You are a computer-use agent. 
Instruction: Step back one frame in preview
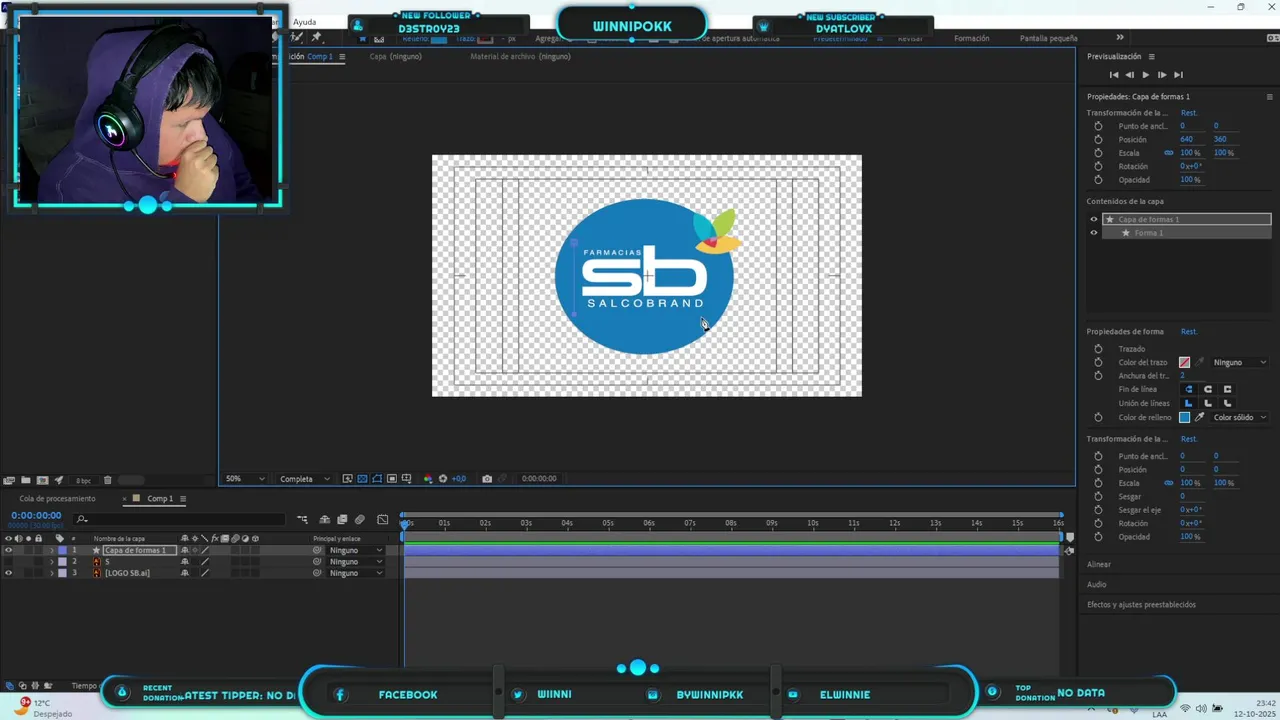(x=1130, y=75)
